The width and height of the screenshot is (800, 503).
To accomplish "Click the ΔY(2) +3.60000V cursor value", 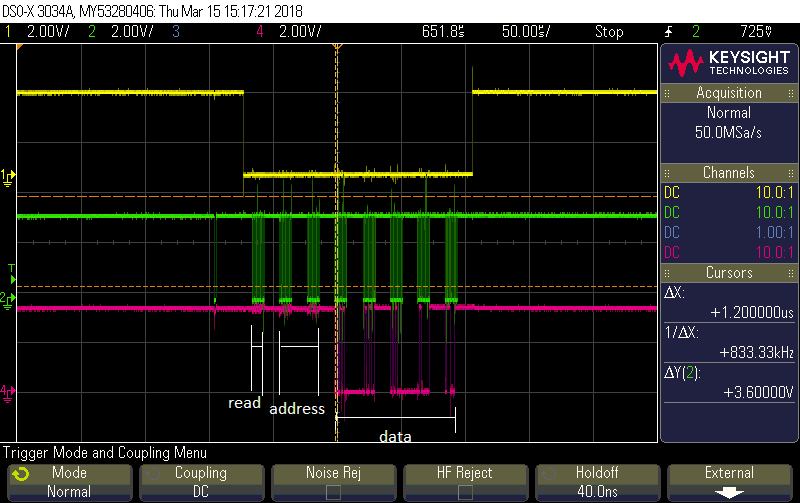I will pyautogui.click(x=758, y=392).
